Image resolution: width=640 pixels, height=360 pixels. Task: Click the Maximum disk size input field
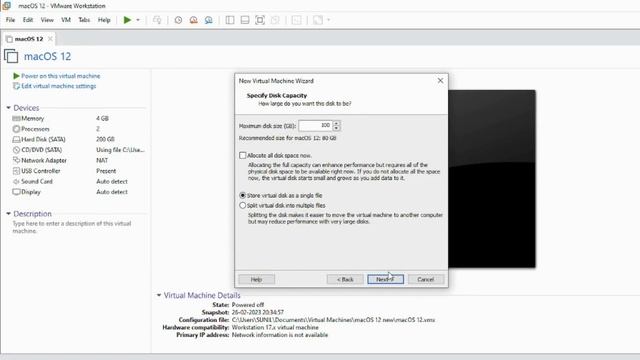[x=315, y=126]
